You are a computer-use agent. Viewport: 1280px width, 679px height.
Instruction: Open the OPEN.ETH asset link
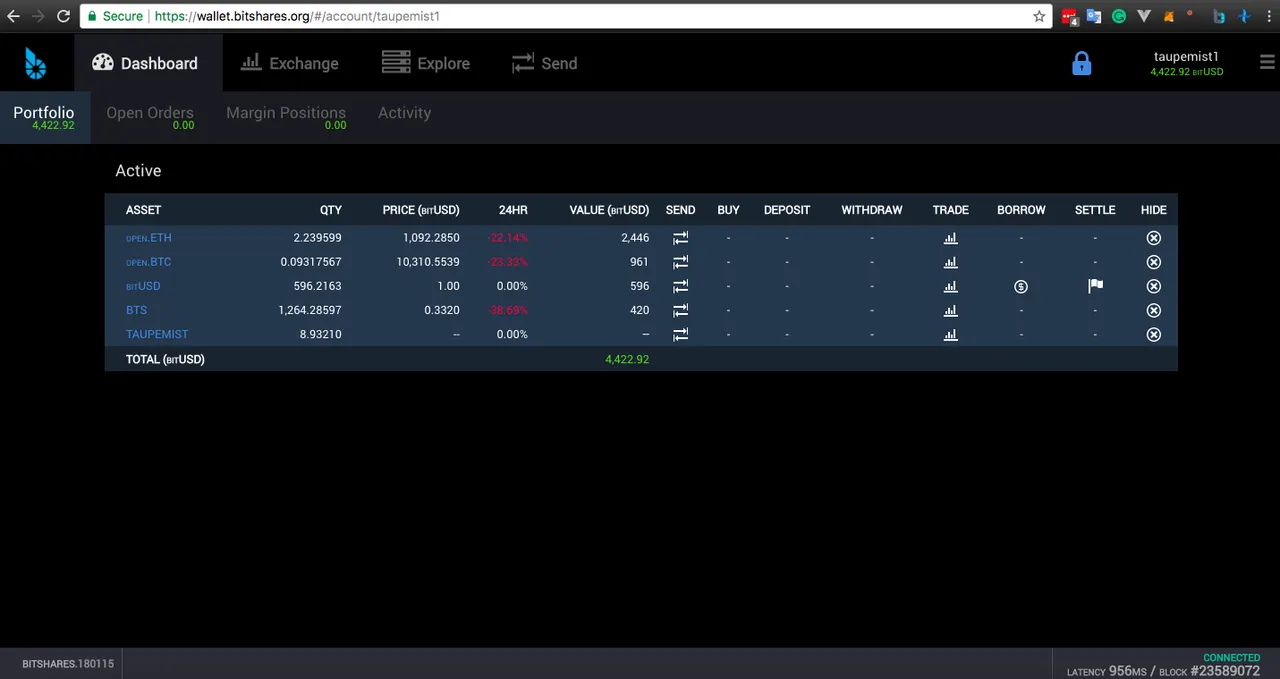tap(149, 238)
